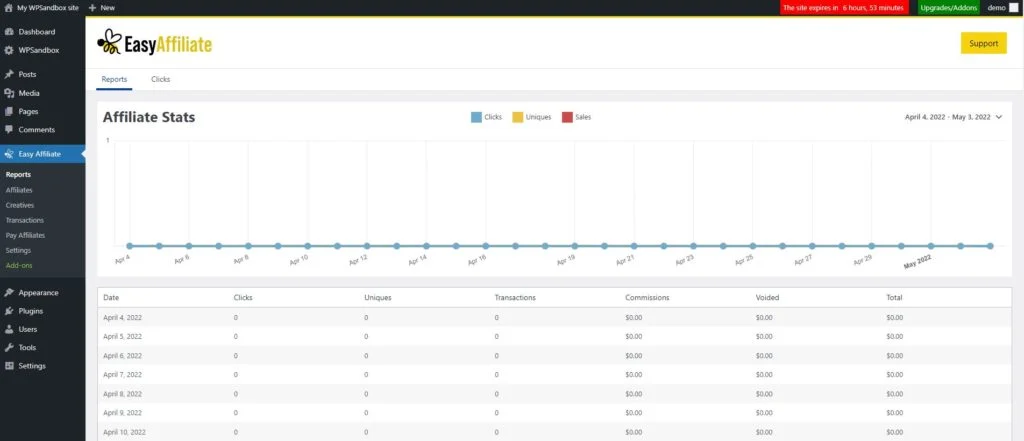1024x441 pixels.
Task: Click the Clicks column header in table
Action: [x=243, y=297]
